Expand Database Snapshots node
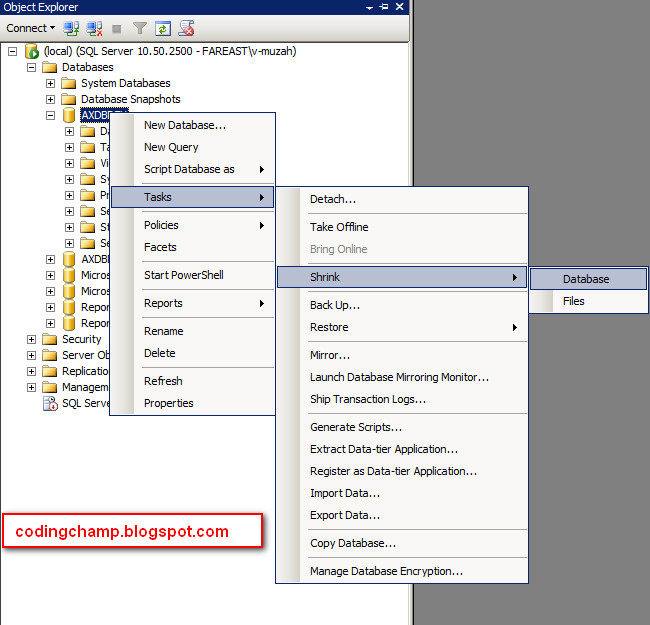The height and width of the screenshot is (625, 650). [50, 99]
